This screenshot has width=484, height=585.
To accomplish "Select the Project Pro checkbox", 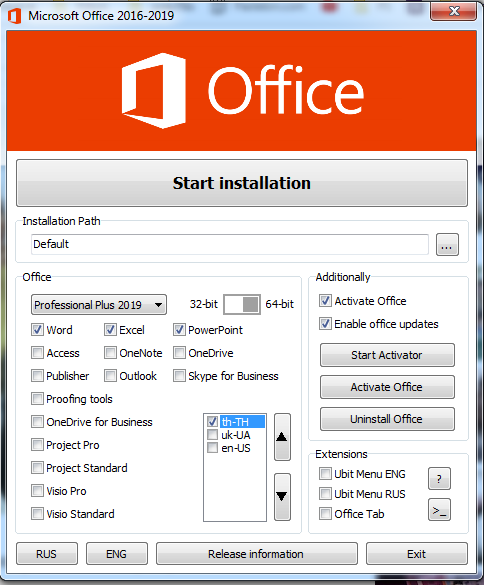I will point(37,445).
